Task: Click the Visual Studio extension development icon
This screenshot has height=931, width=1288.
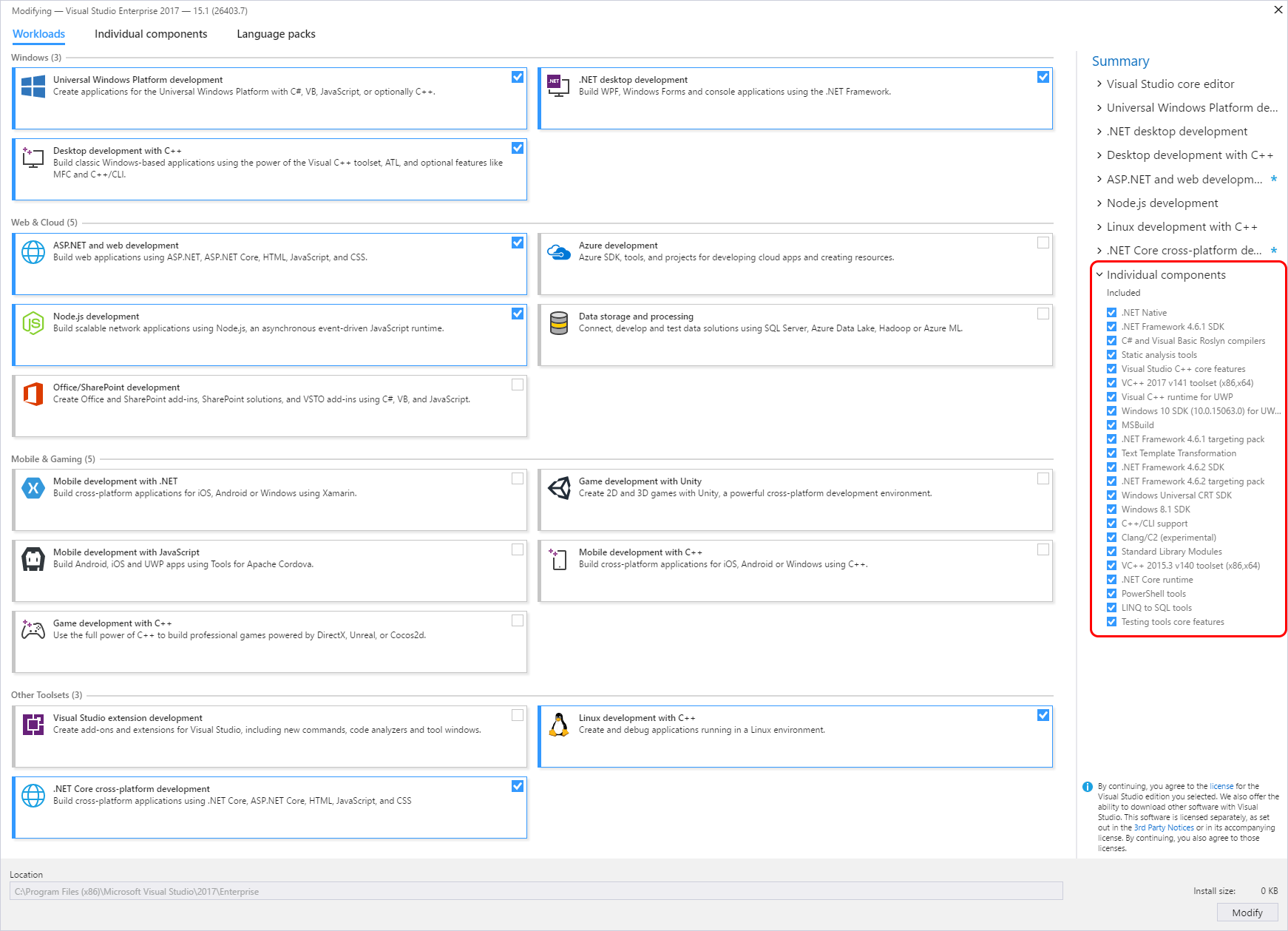Action: click(33, 725)
